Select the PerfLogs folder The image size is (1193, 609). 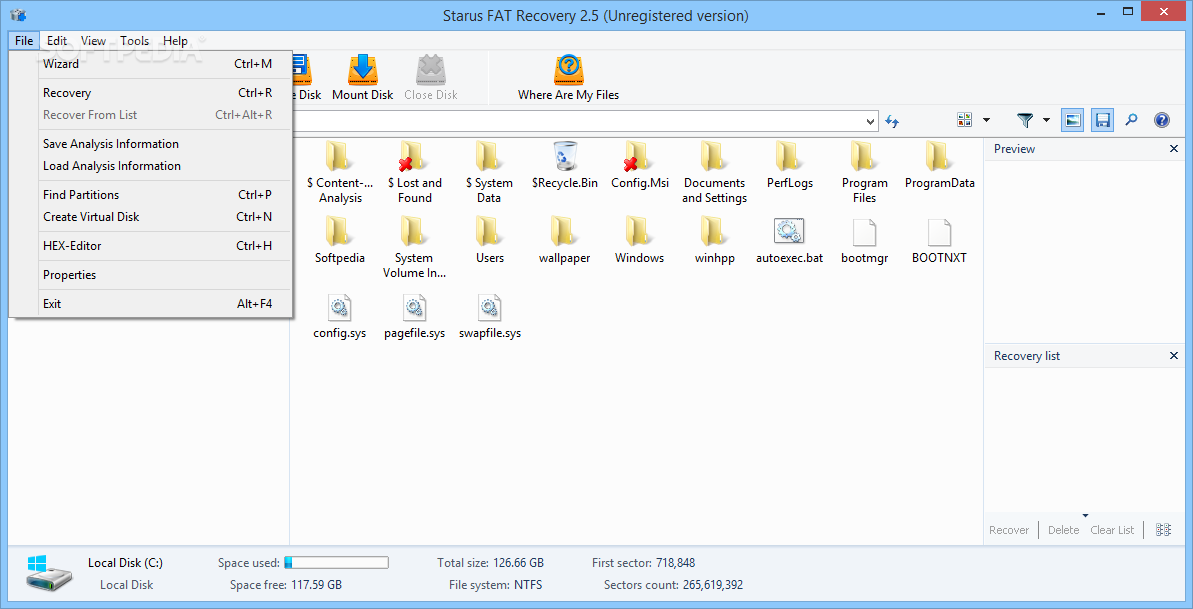(790, 165)
